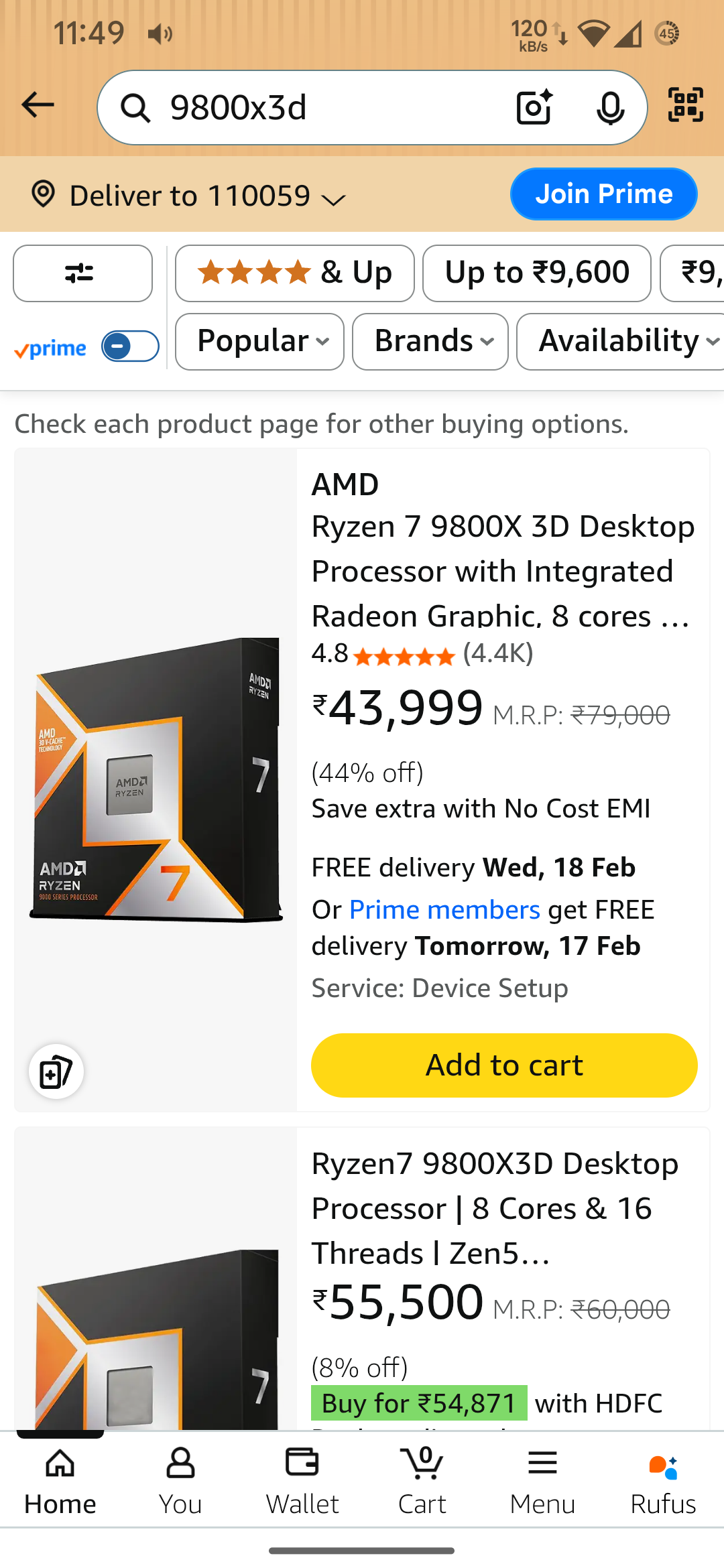
Task: Open the Cart tab
Action: pos(422,1481)
